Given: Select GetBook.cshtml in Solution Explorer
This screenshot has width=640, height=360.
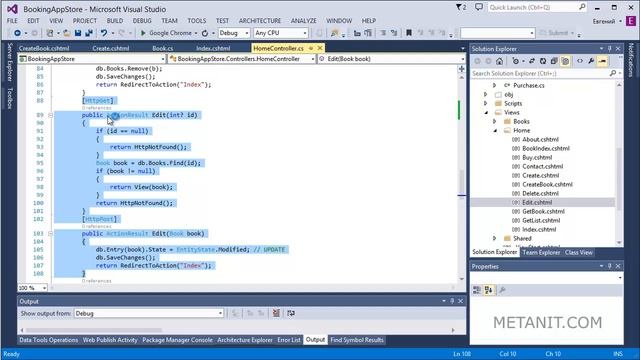Looking at the screenshot, I should coord(543,211).
